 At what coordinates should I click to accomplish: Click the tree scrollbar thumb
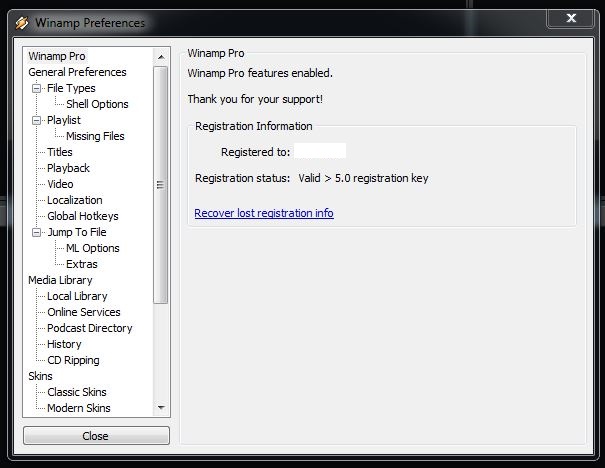click(161, 185)
